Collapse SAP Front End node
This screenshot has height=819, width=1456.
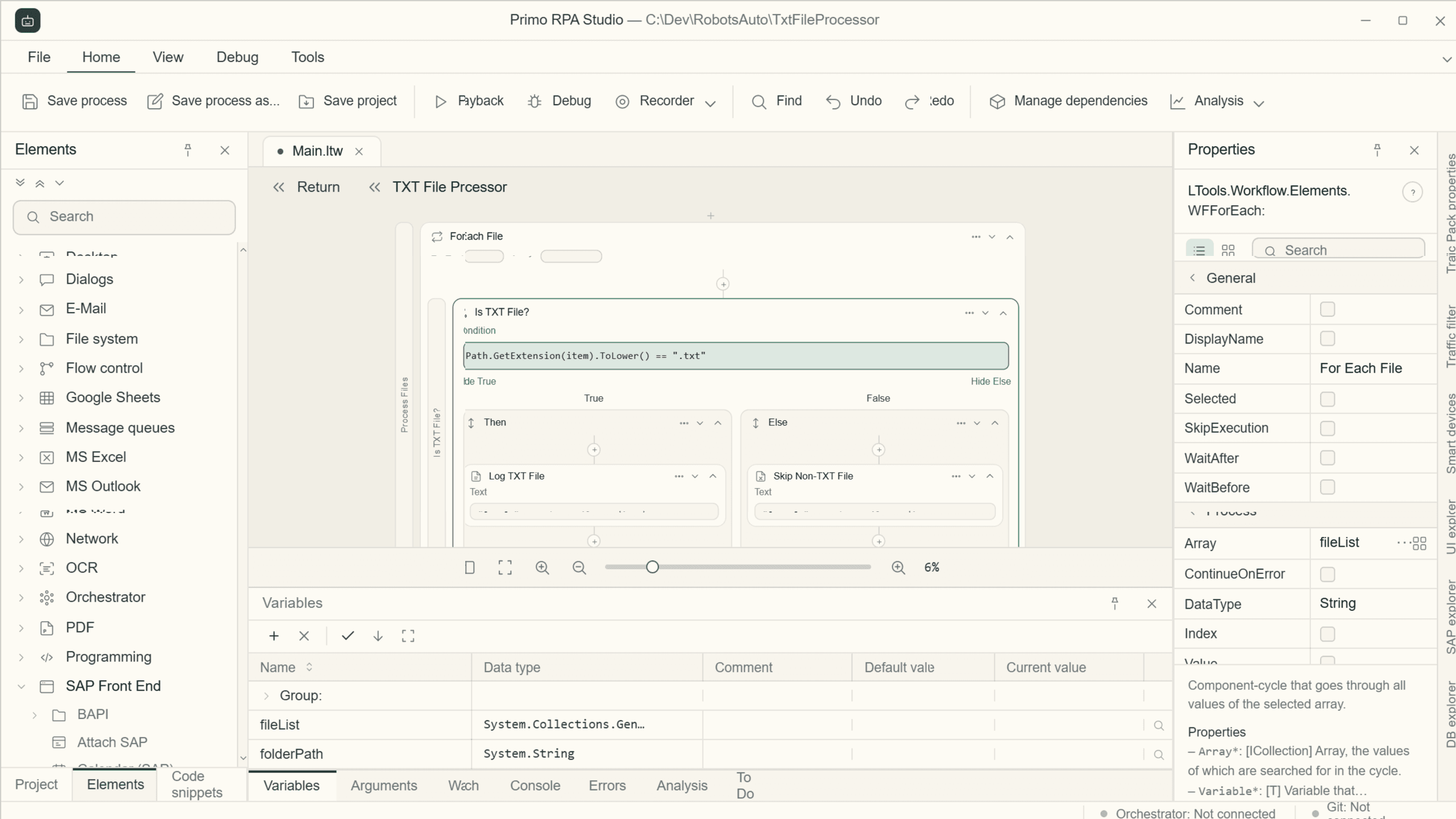[x=21, y=686]
